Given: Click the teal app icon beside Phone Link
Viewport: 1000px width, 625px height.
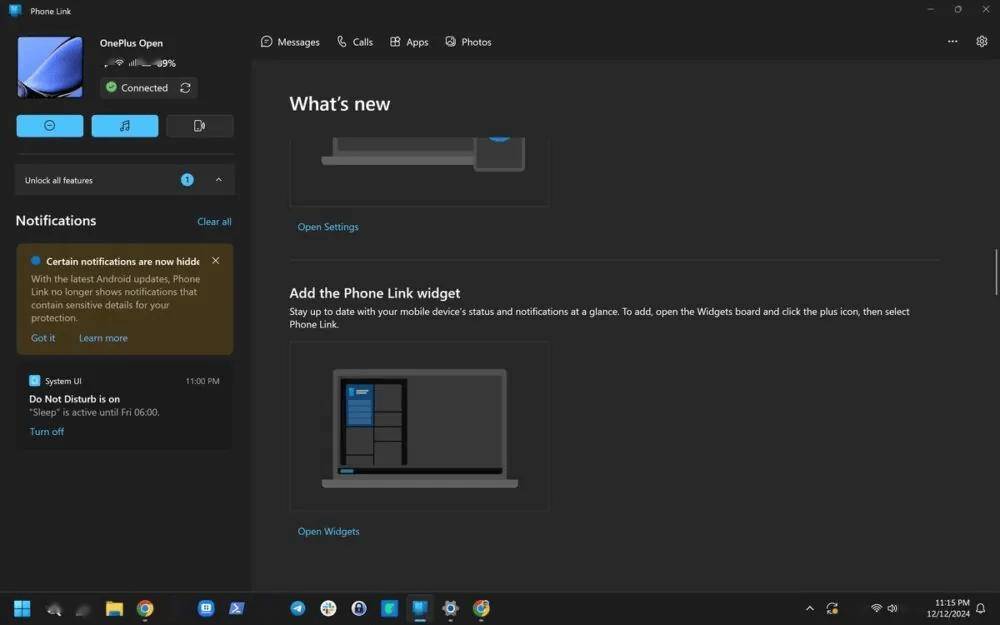Looking at the screenshot, I should pos(389,608).
